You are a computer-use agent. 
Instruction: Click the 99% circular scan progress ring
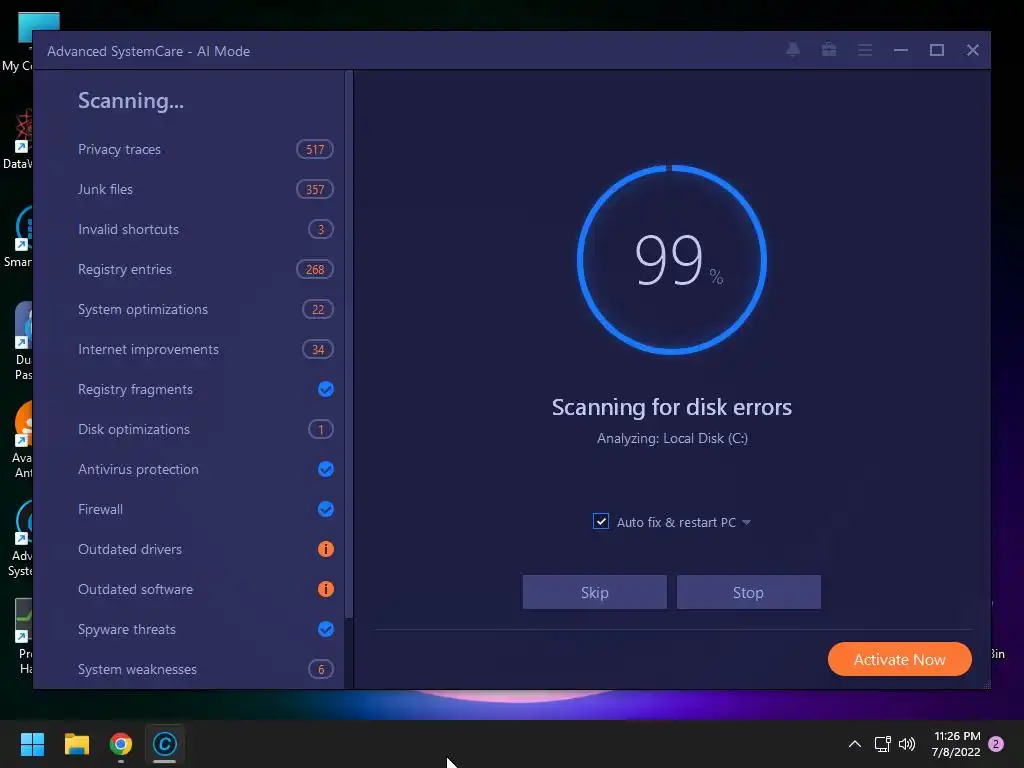[x=671, y=260]
